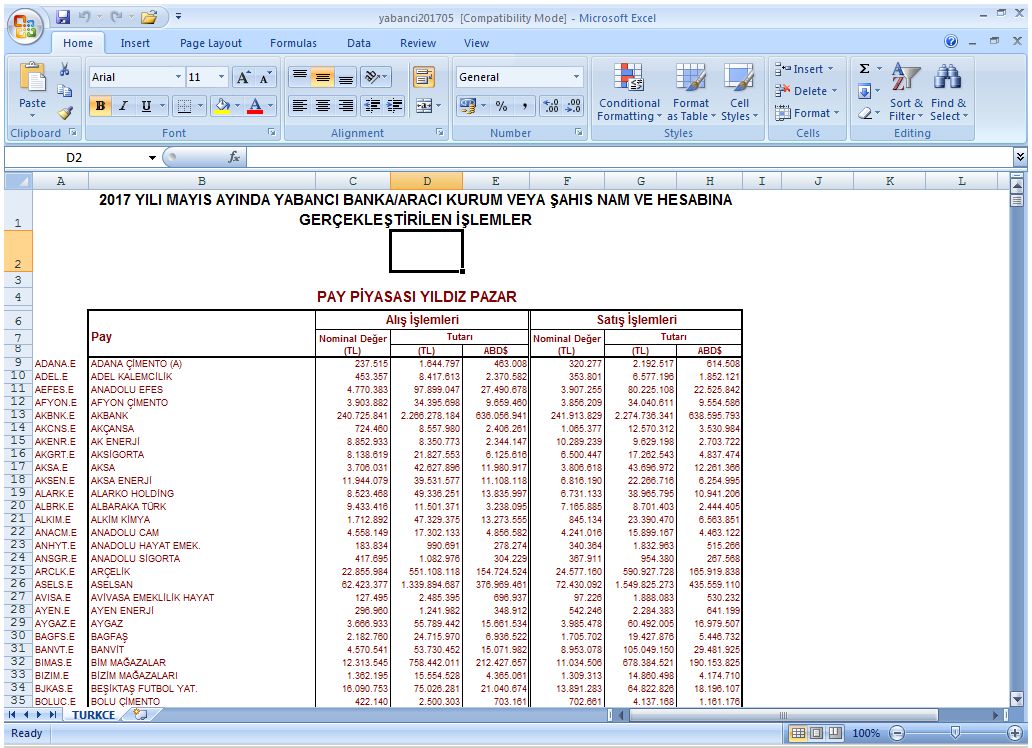Click zoom out minus button
The height and width of the screenshot is (748, 1032).
coord(896,733)
